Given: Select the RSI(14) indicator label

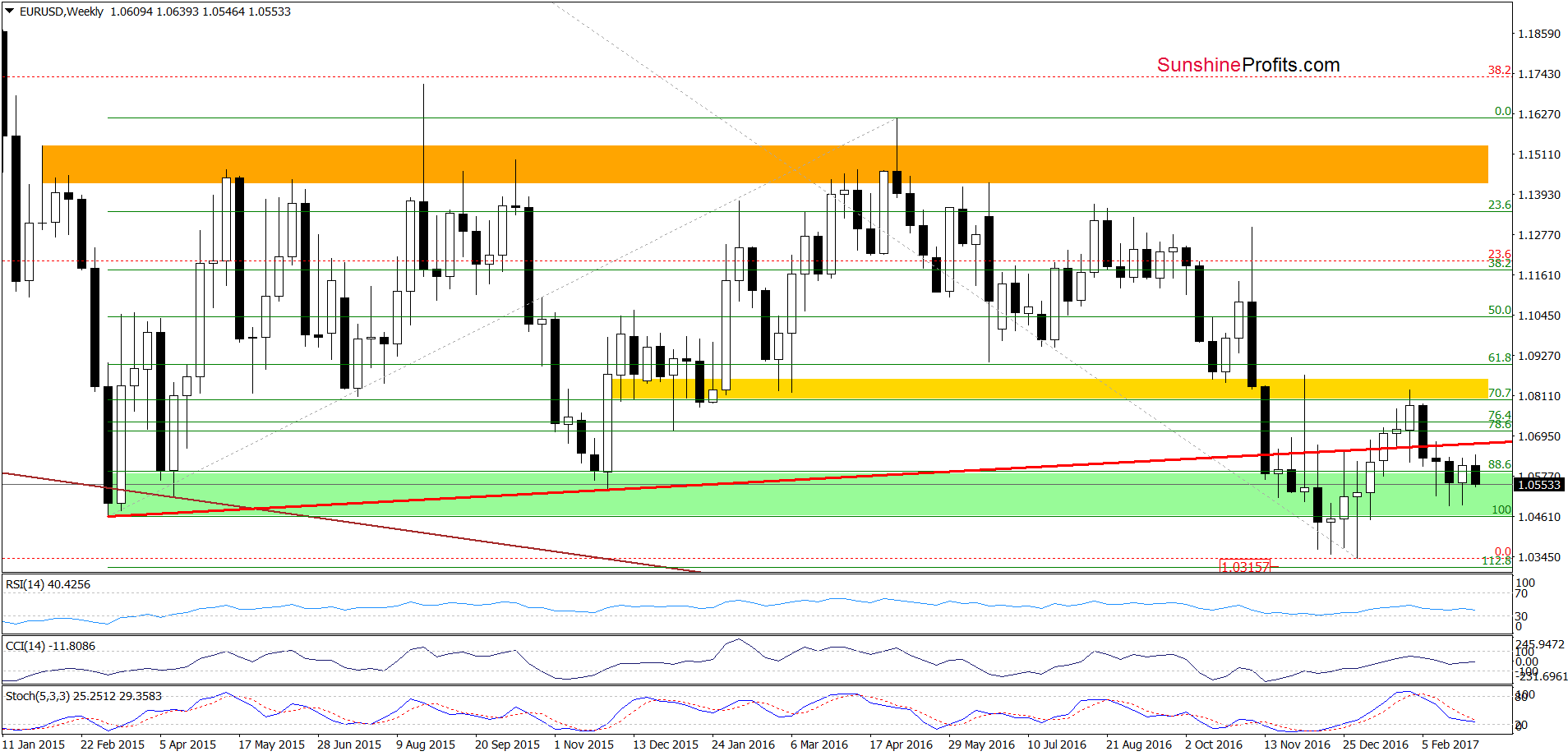Looking at the screenshot, I should (x=48, y=584).
